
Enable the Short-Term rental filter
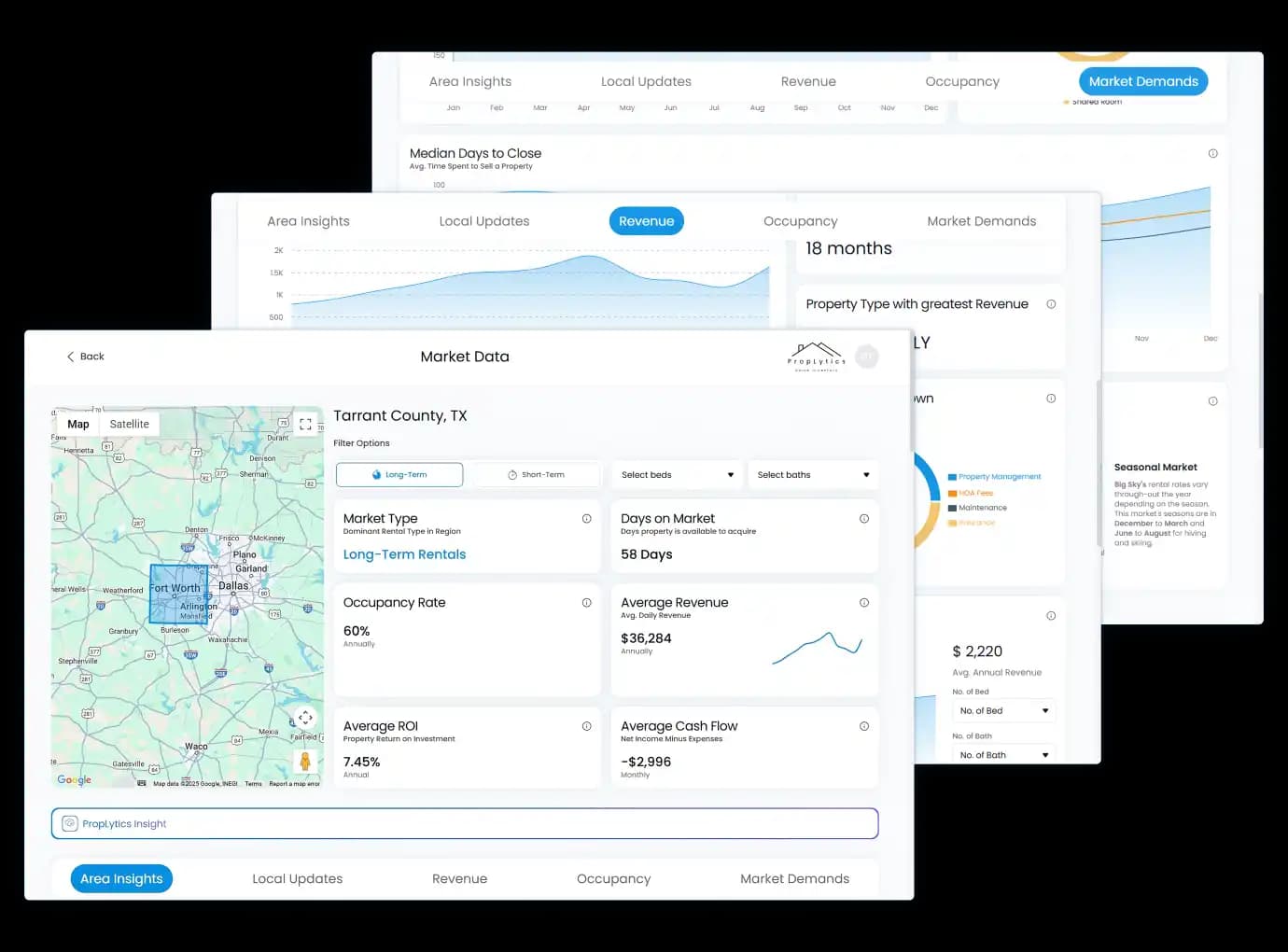[x=535, y=474]
